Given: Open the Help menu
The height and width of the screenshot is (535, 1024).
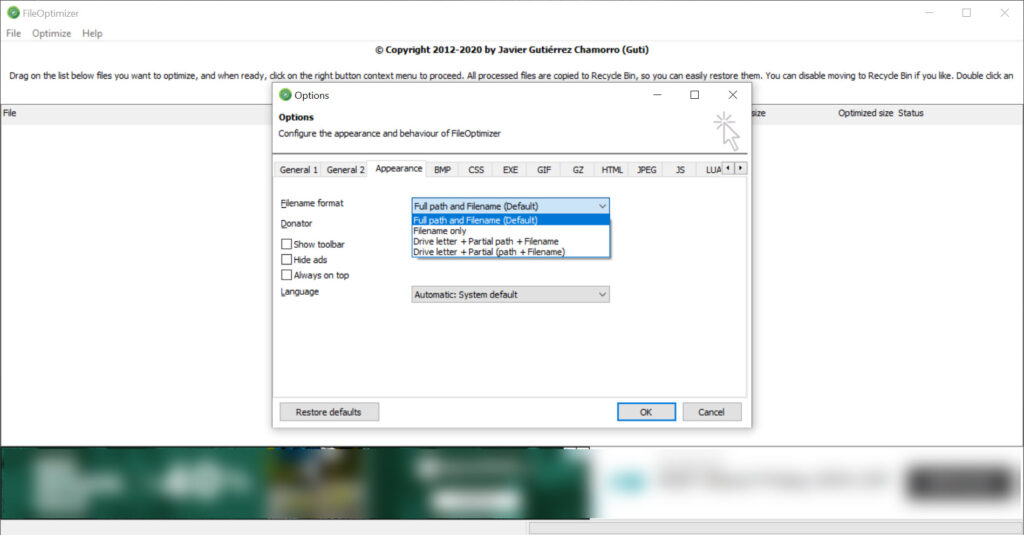Looking at the screenshot, I should click(x=92, y=33).
